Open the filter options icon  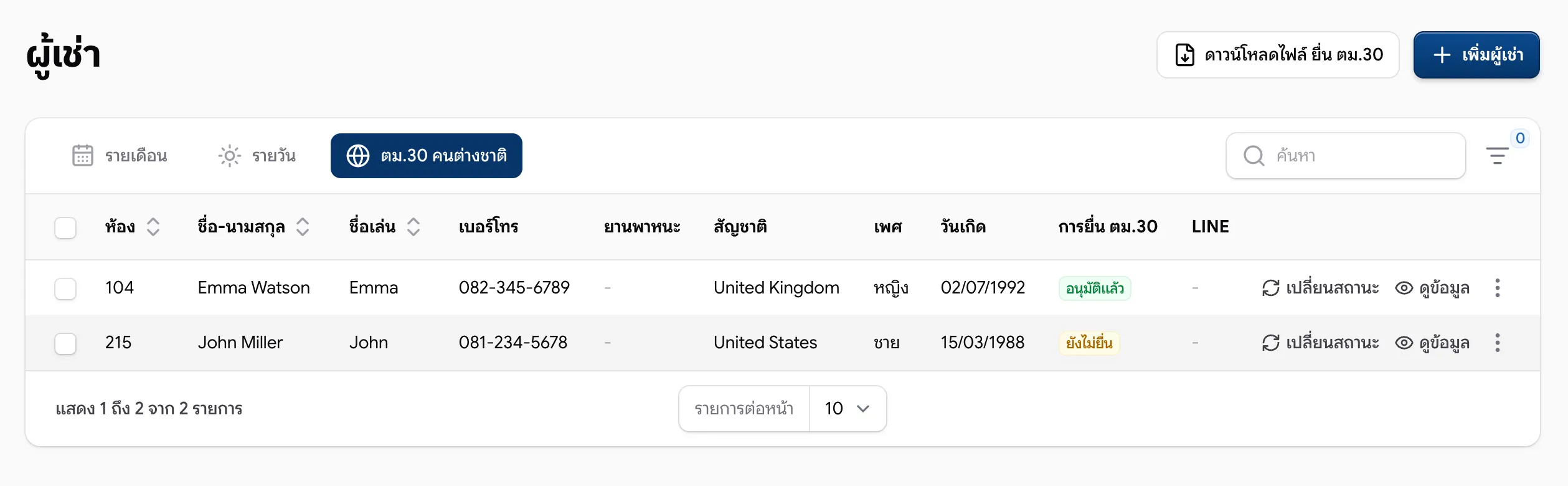[x=1497, y=156]
